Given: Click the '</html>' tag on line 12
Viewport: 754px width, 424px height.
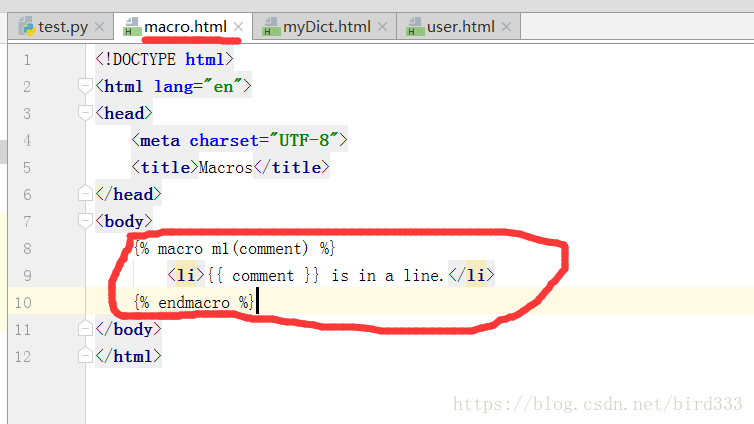Looking at the screenshot, I should (128, 356).
